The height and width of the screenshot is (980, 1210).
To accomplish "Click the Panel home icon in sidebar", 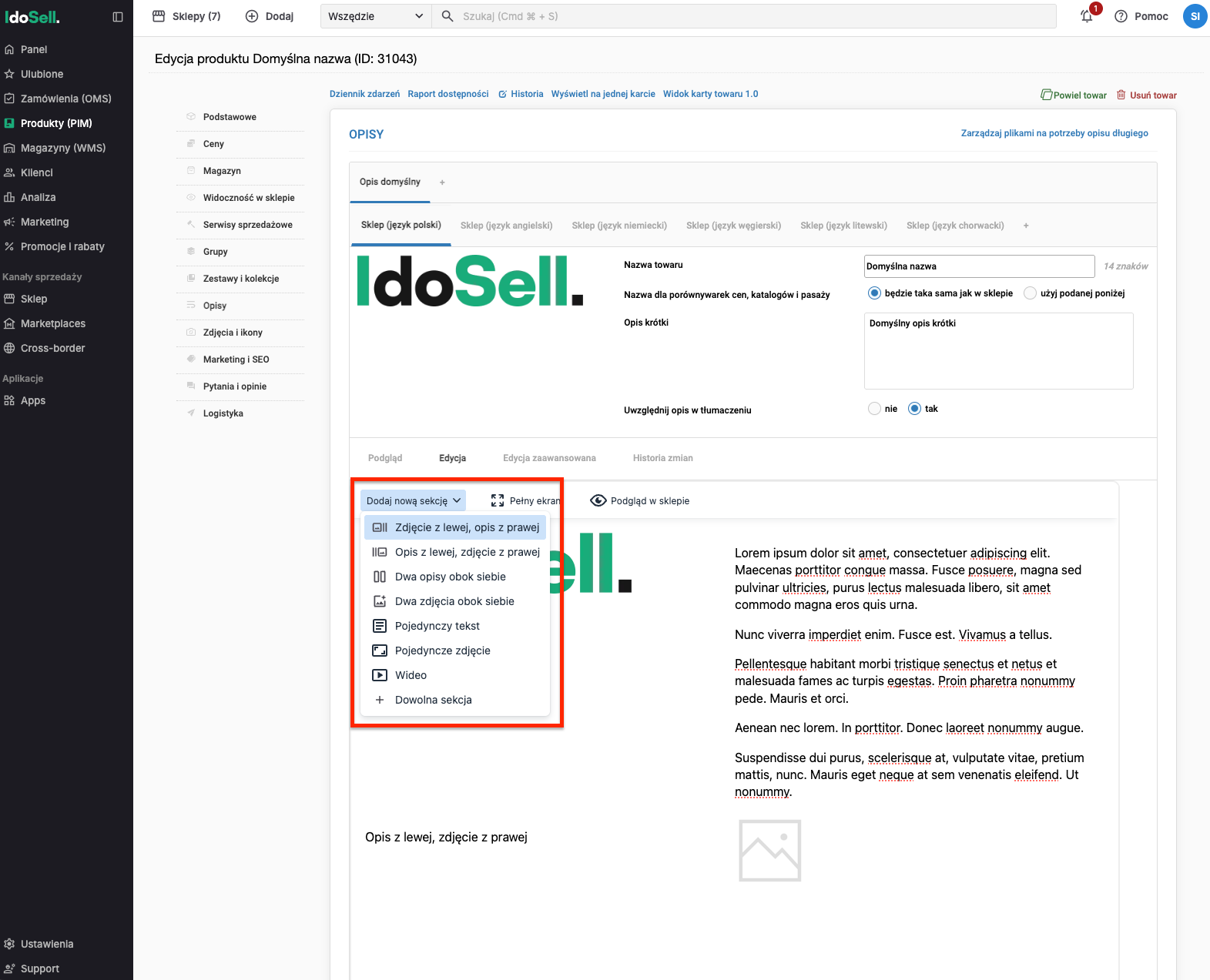I will pos(9,49).
